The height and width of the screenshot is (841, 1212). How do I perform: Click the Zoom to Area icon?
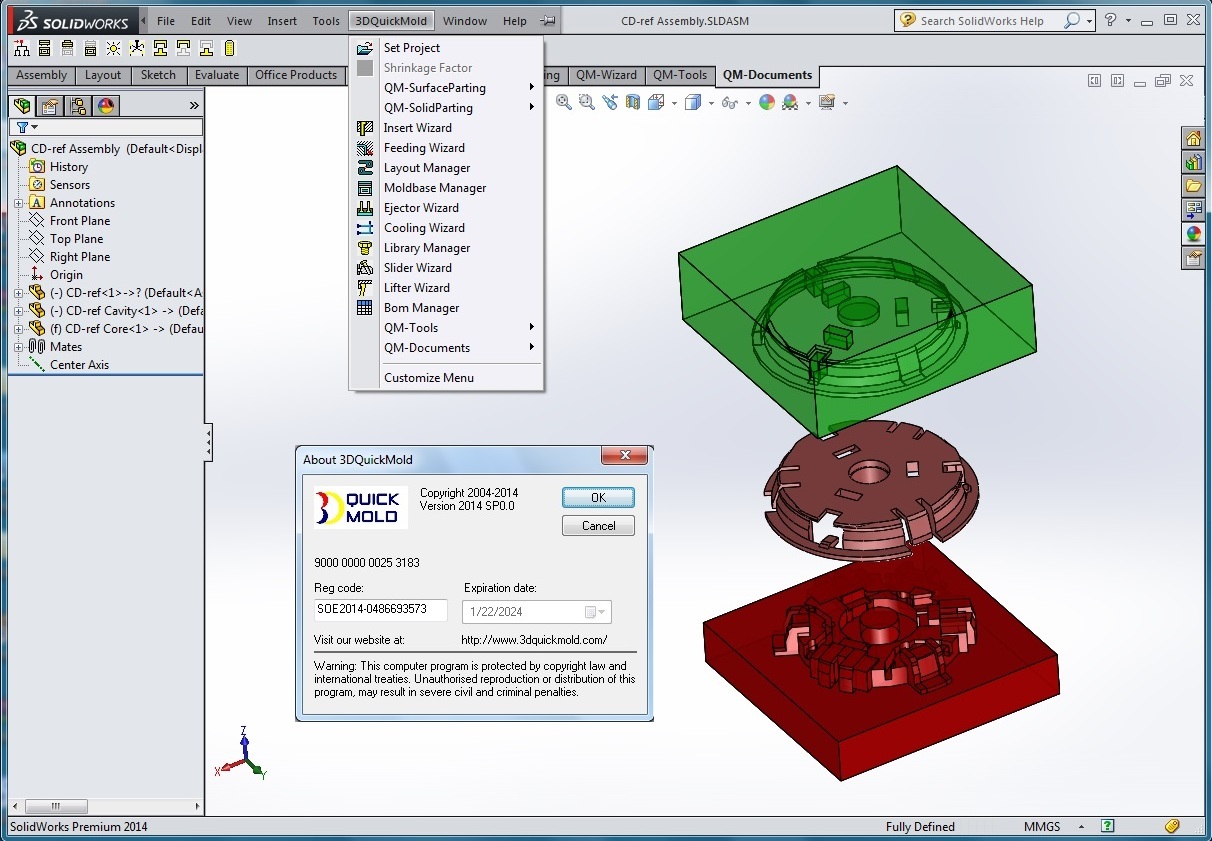(587, 102)
